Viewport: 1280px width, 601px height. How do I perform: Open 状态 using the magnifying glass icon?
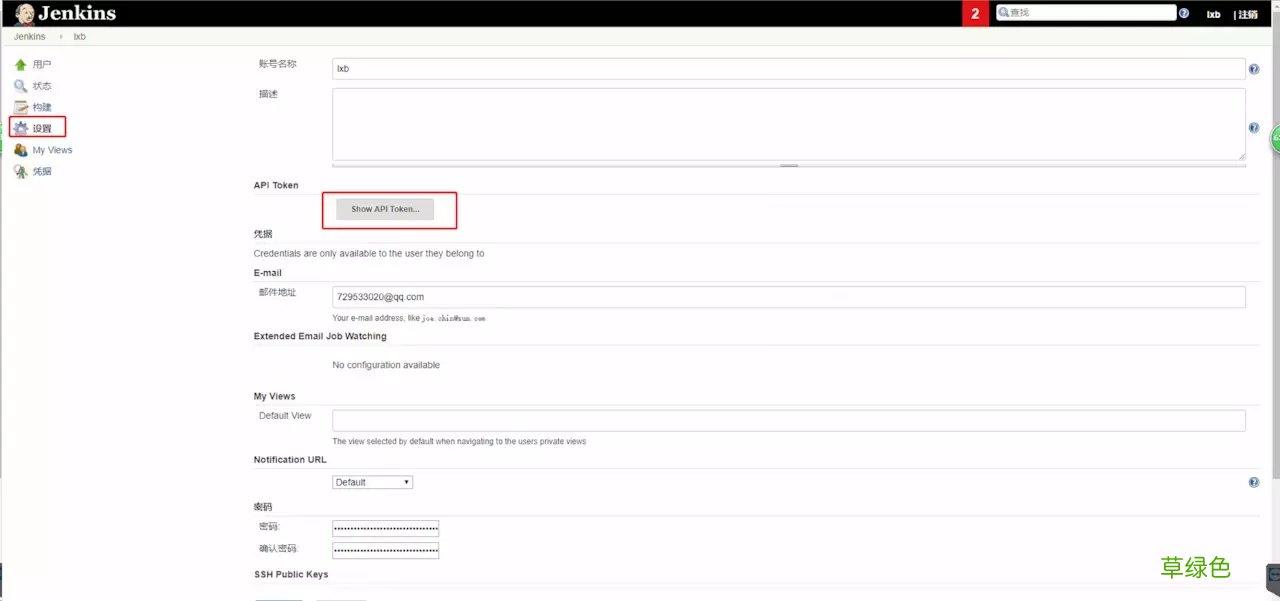tap(20, 85)
